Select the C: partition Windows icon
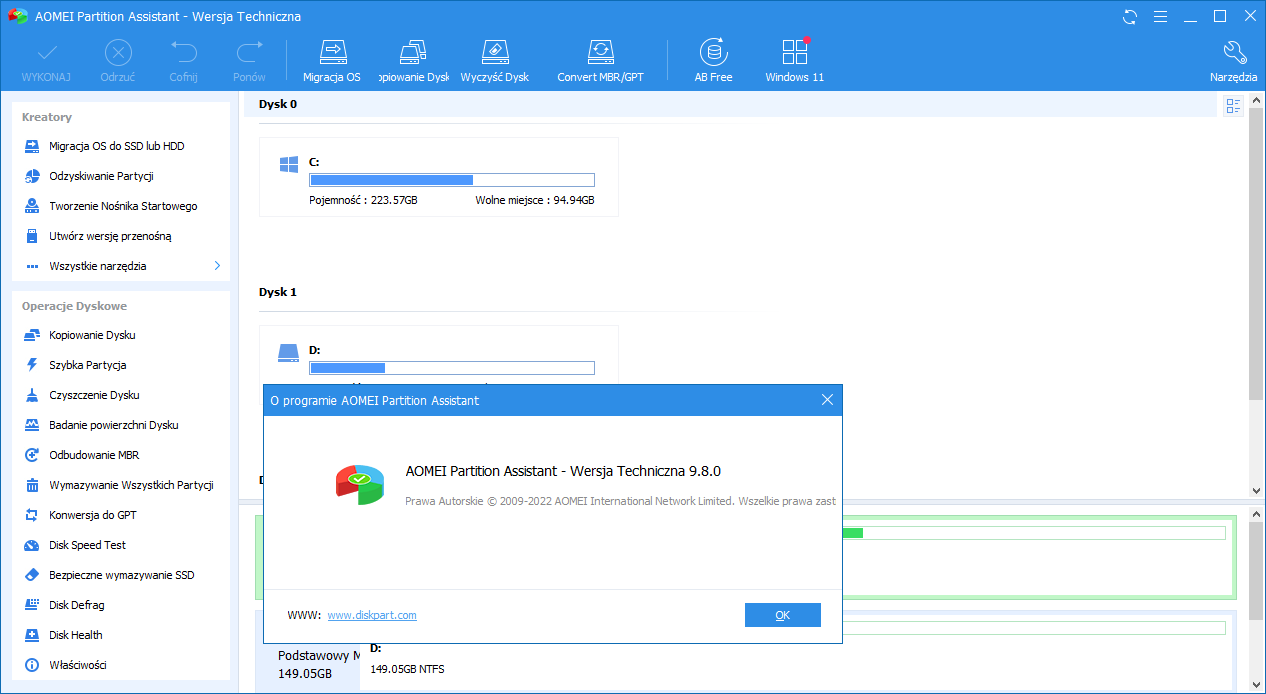This screenshot has height=694, width=1266. point(289,165)
